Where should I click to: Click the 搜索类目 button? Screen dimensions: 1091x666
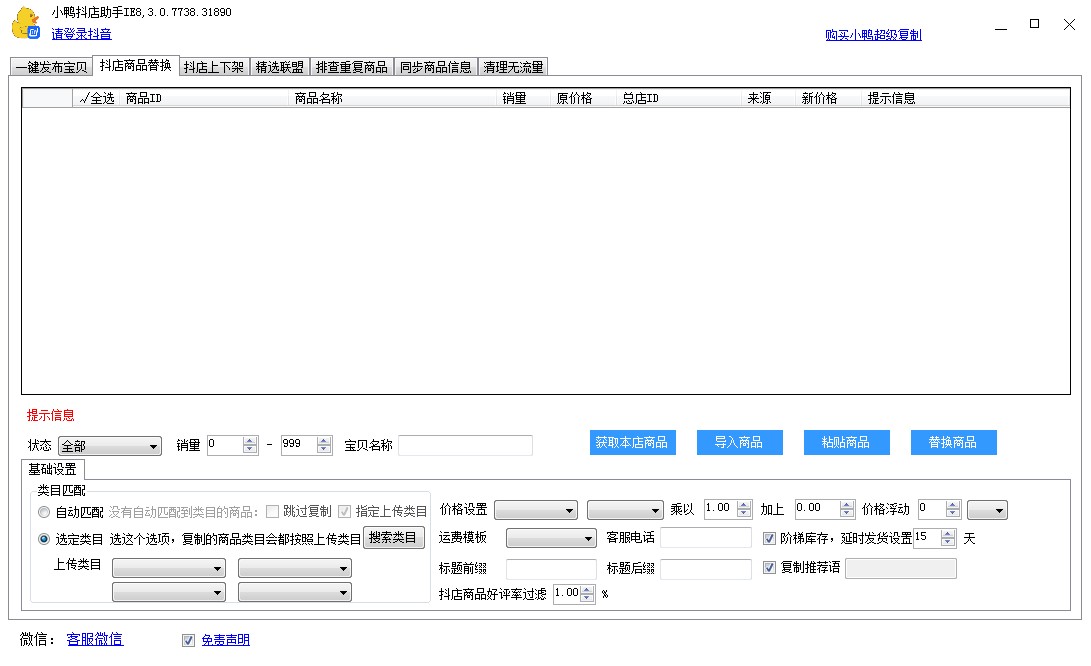394,538
